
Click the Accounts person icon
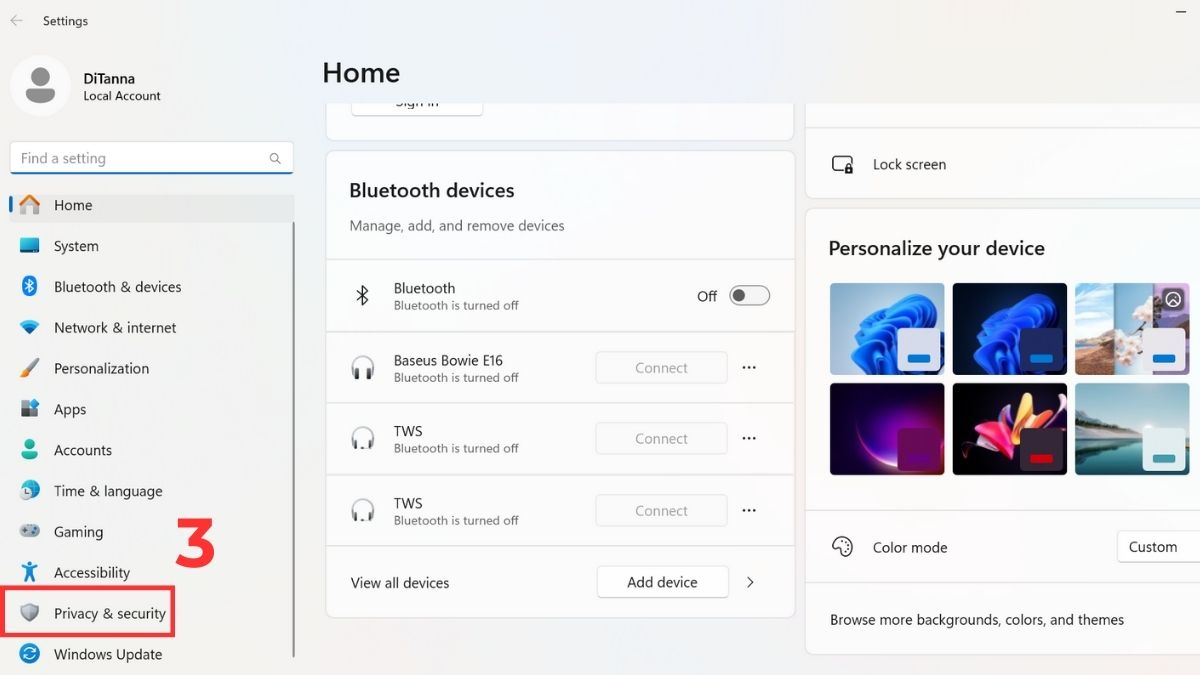(x=30, y=450)
